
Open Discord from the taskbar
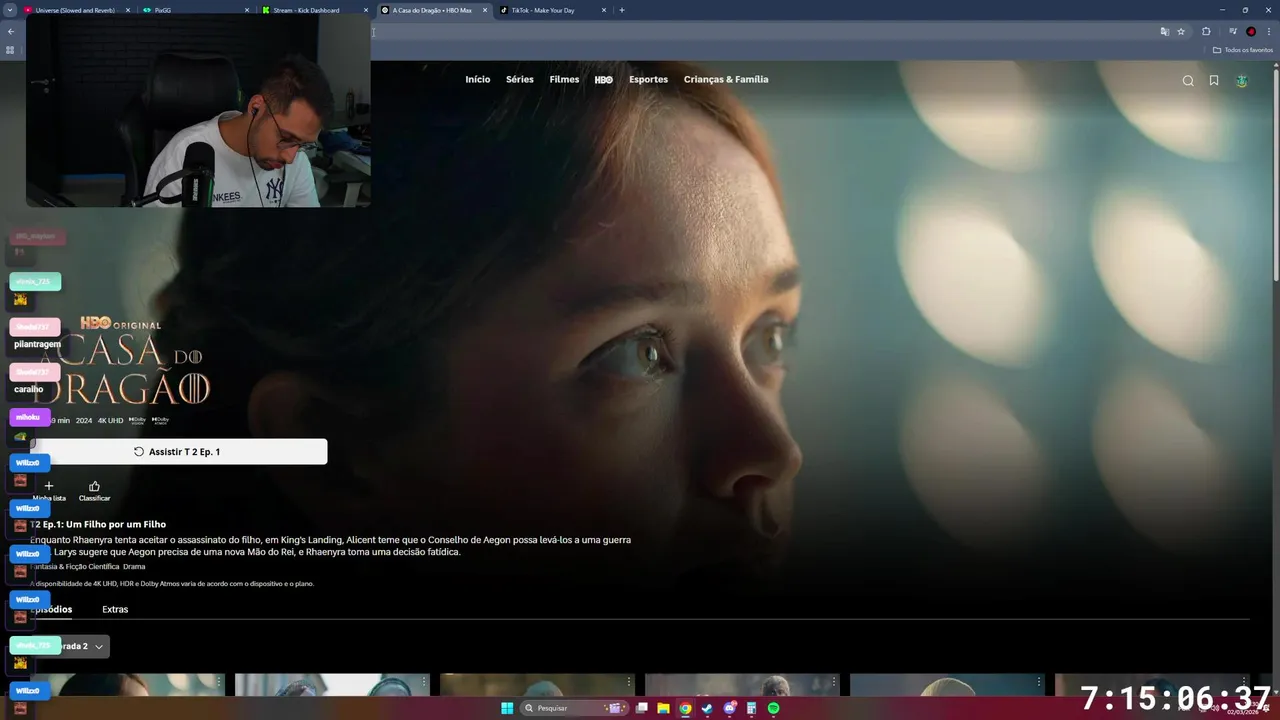(729, 708)
